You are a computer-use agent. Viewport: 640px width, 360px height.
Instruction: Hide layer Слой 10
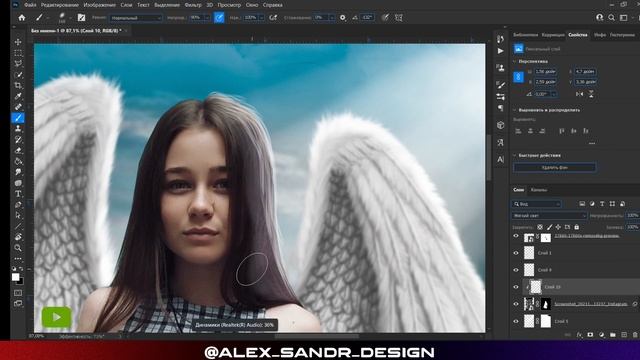(x=516, y=287)
